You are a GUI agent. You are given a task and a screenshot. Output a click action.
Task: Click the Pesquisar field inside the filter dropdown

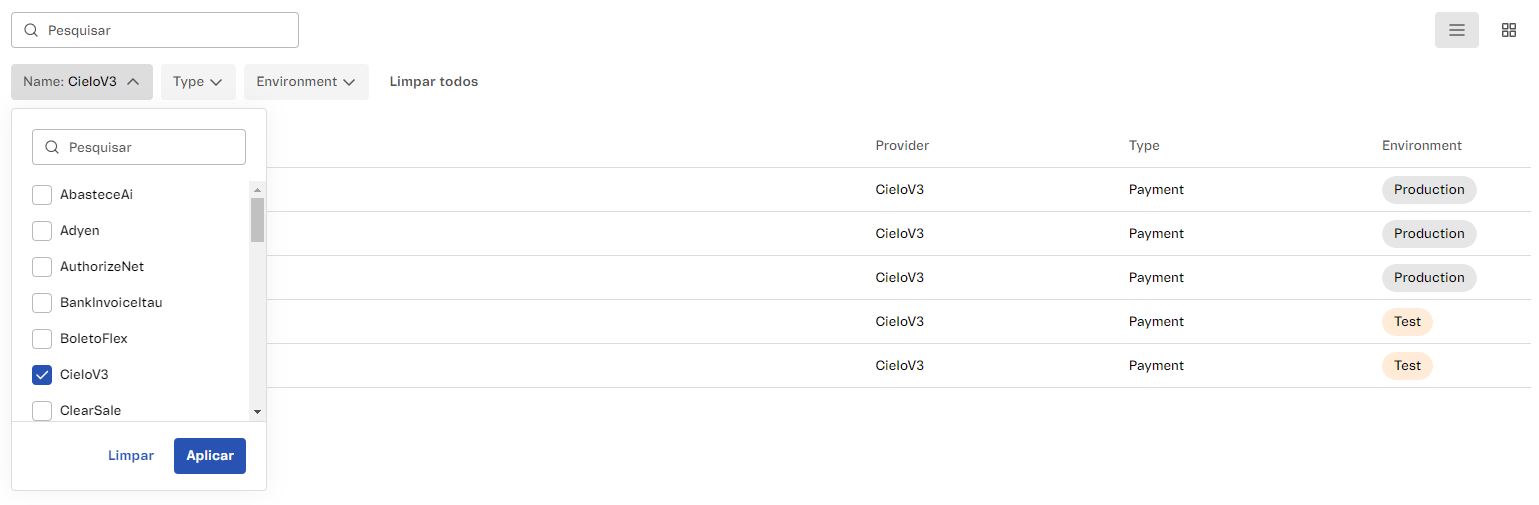point(150,147)
